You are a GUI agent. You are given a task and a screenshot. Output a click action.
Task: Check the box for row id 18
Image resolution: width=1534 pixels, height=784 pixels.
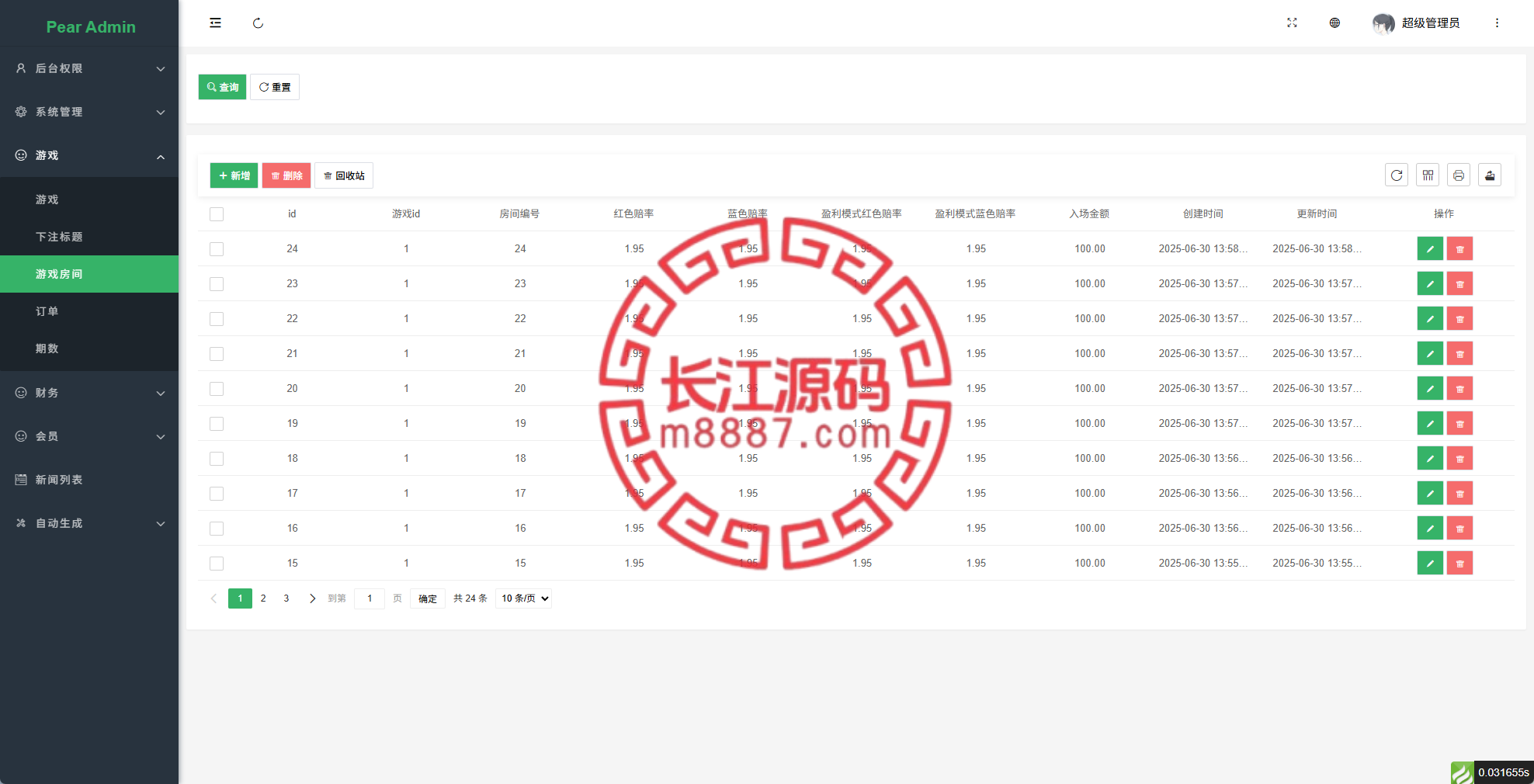pyautogui.click(x=217, y=459)
